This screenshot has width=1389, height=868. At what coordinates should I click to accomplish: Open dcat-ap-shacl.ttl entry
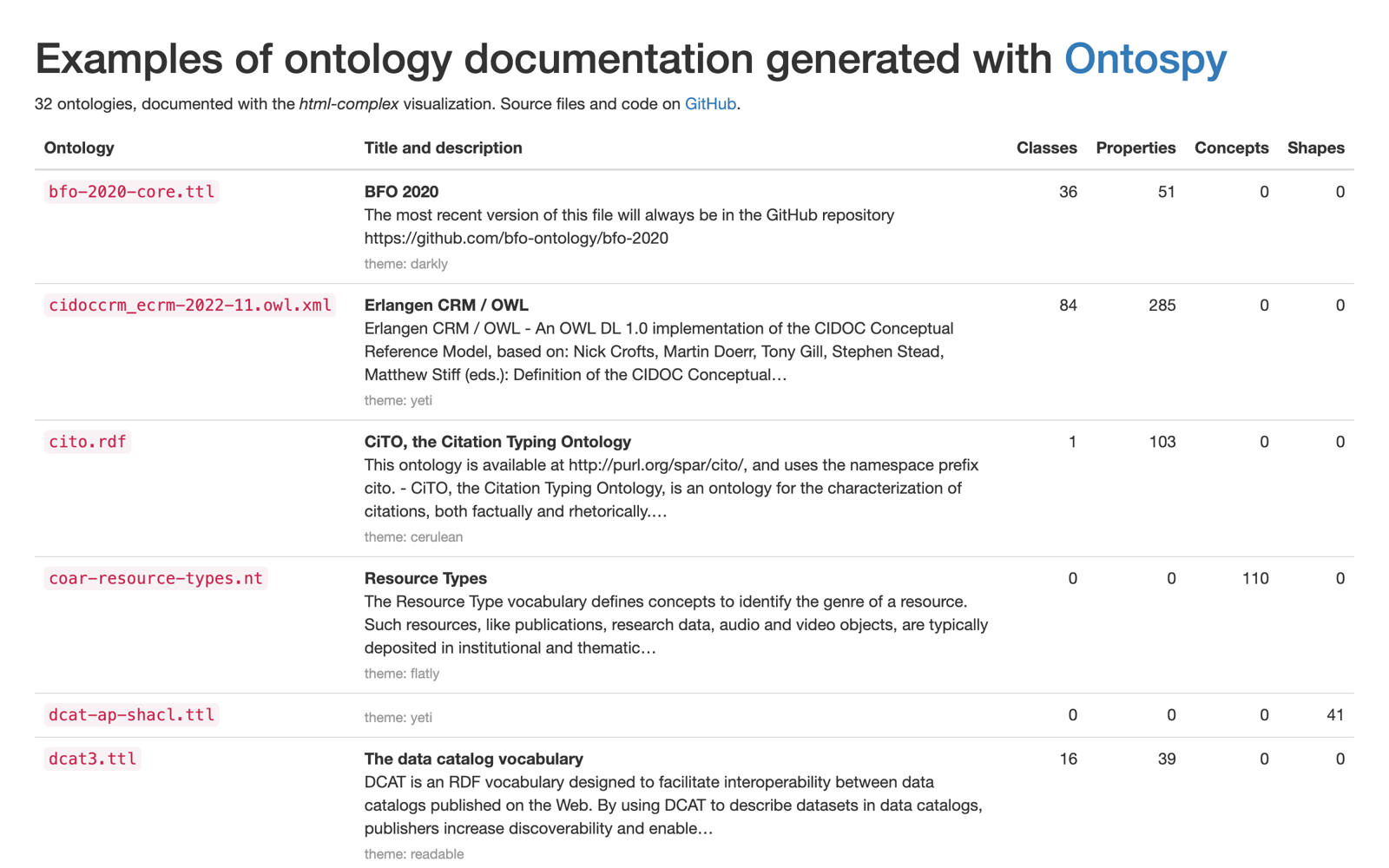click(x=131, y=715)
